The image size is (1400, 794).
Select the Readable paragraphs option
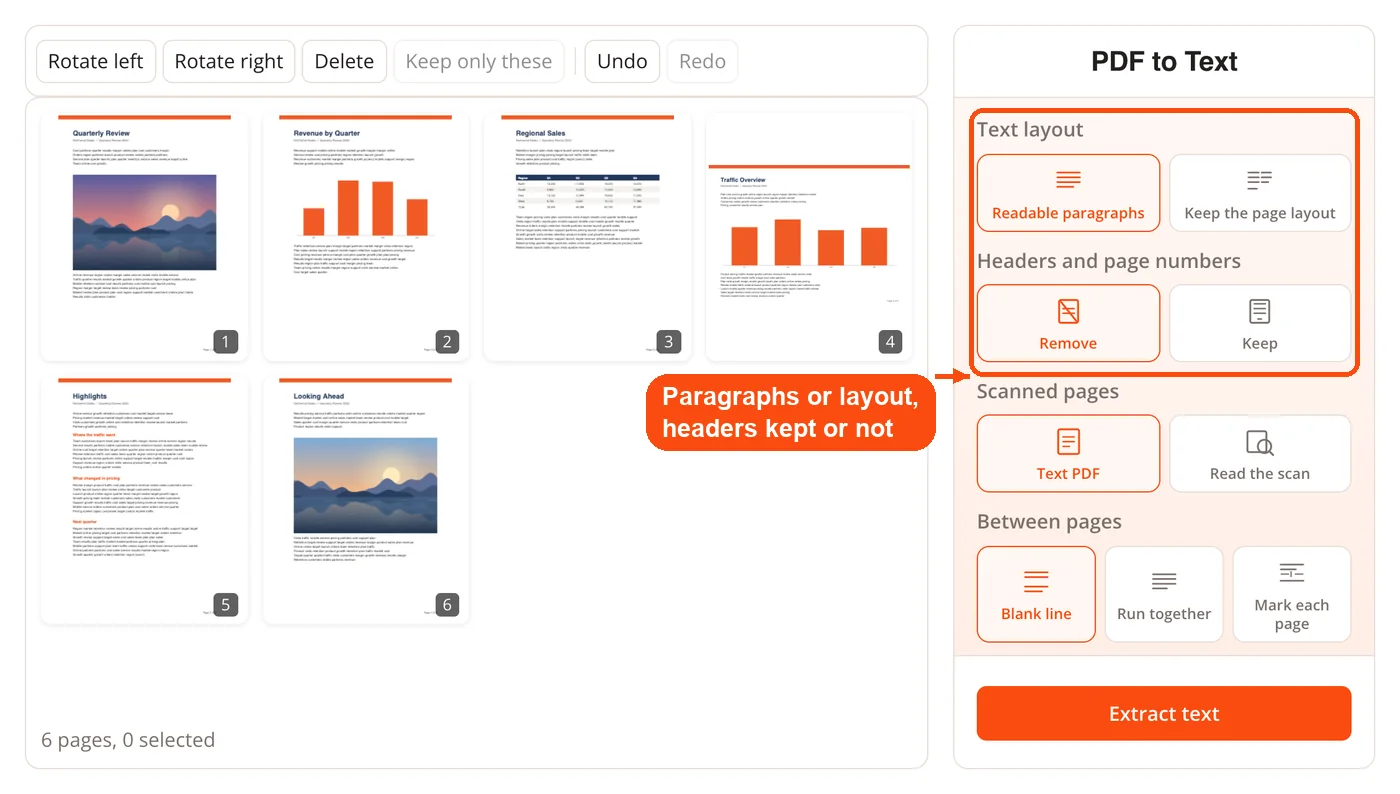[1068, 193]
